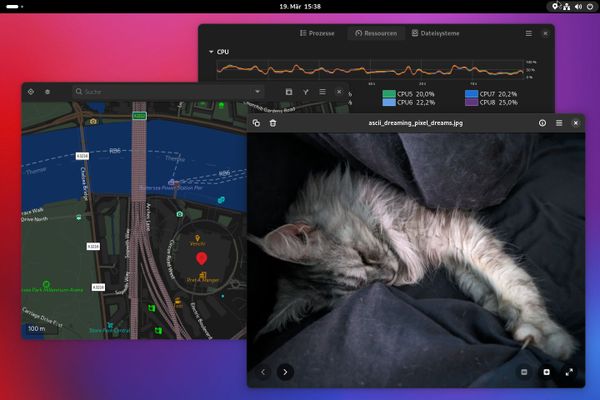The height and width of the screenshot is (400, 600).
Task: Copy the image with the copy icon
Action: click(x=257, y=123)
